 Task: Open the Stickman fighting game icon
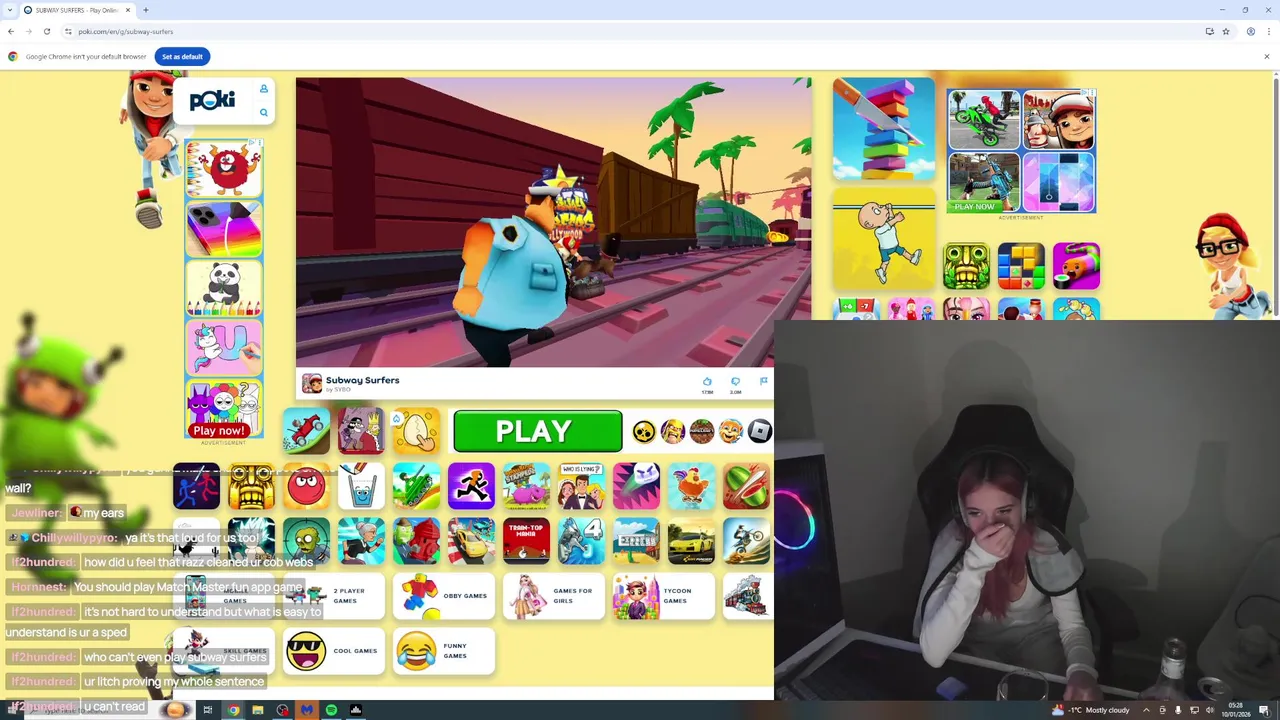[196, 486]
